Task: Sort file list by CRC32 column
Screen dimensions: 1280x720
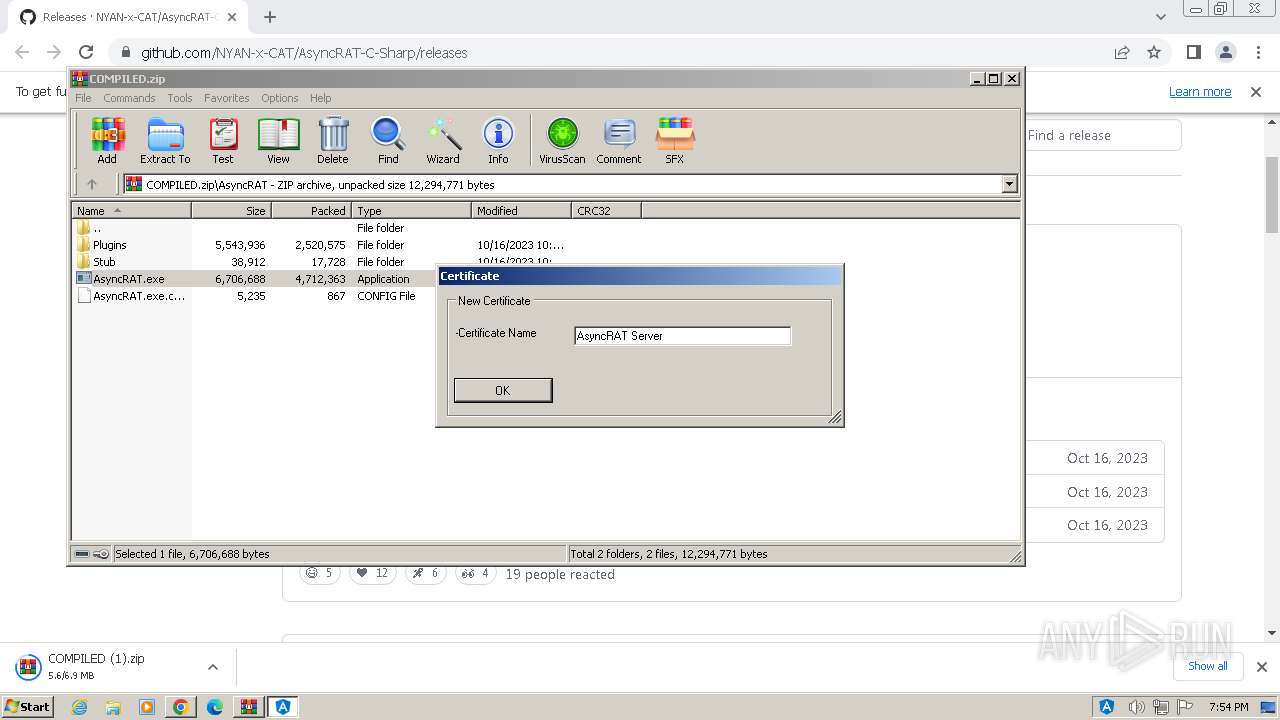Action: 606,211
